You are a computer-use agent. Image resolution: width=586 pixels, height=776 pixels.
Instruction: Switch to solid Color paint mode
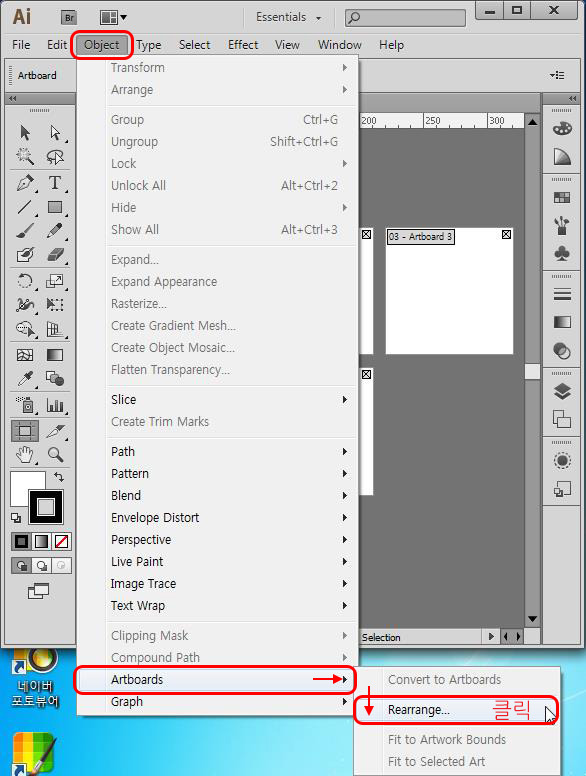click(21, 541)
